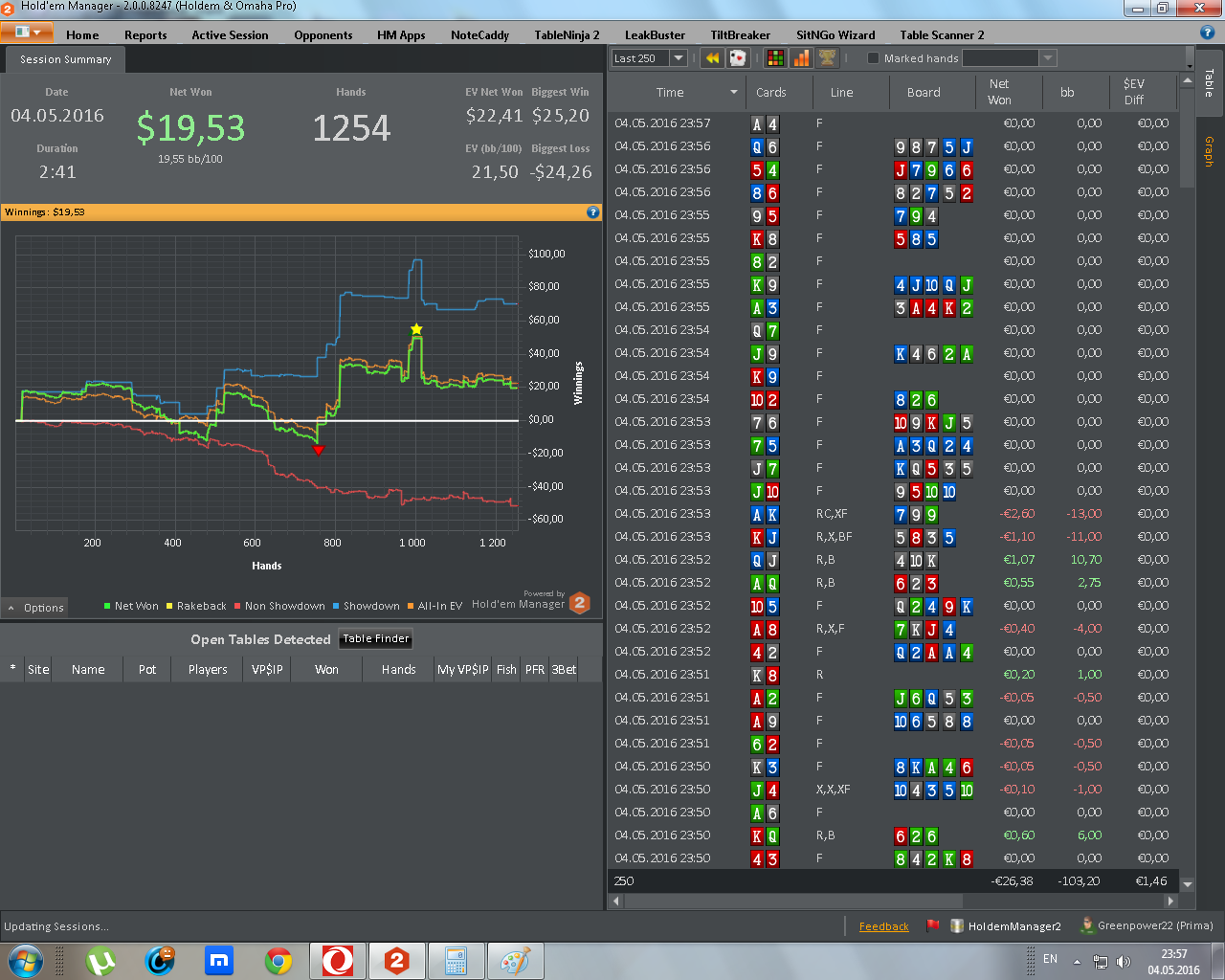Click the yellow rewind replay icon

tap(712, 58)
